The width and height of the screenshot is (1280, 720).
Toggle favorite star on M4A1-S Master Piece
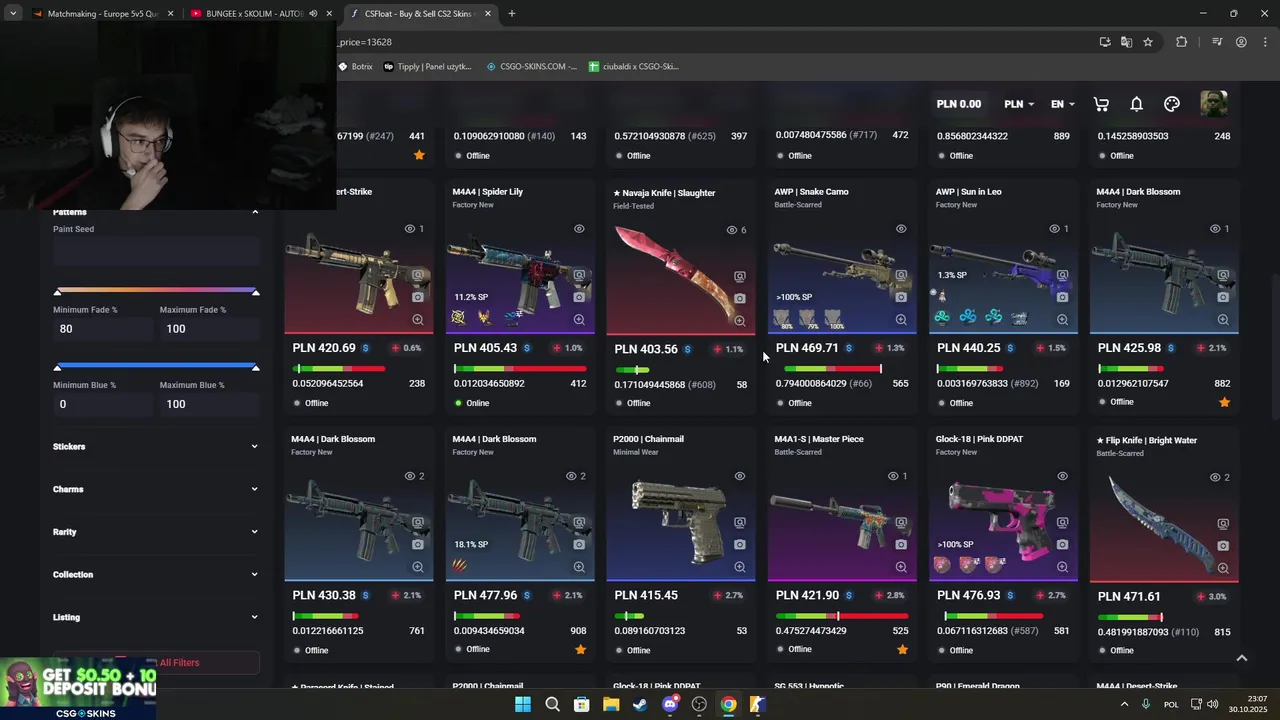pyautogui.click(x=902, y=649)
